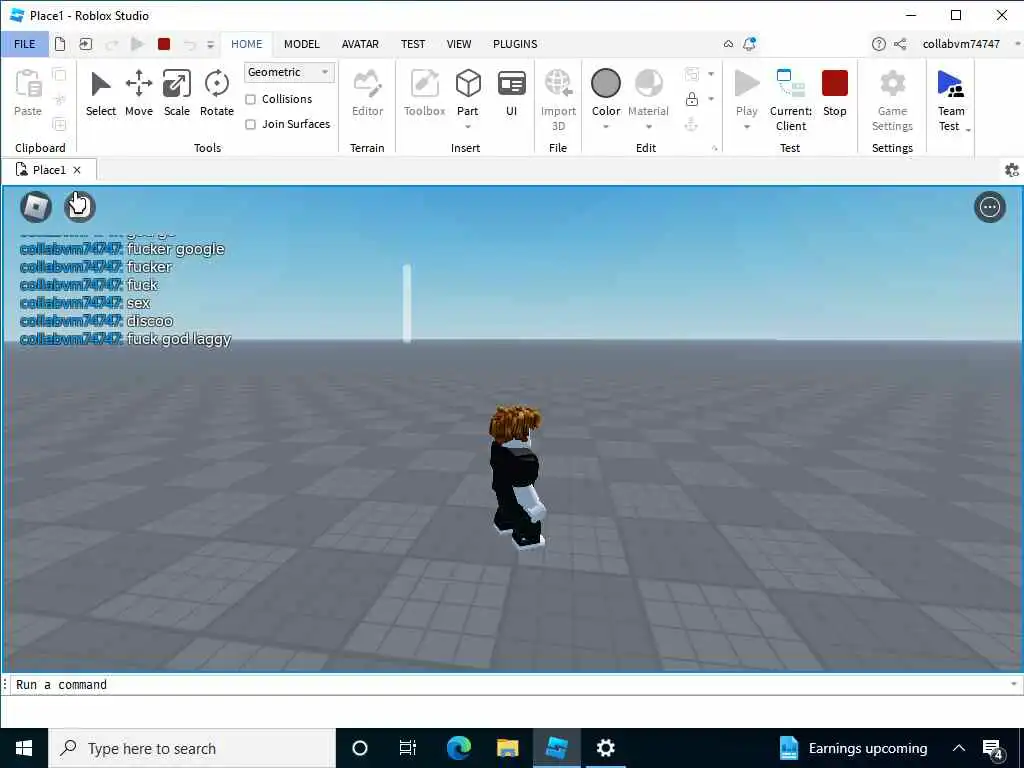Open the Help question mark icon
The image size is (1024, 768).
[x=878, y=44]
